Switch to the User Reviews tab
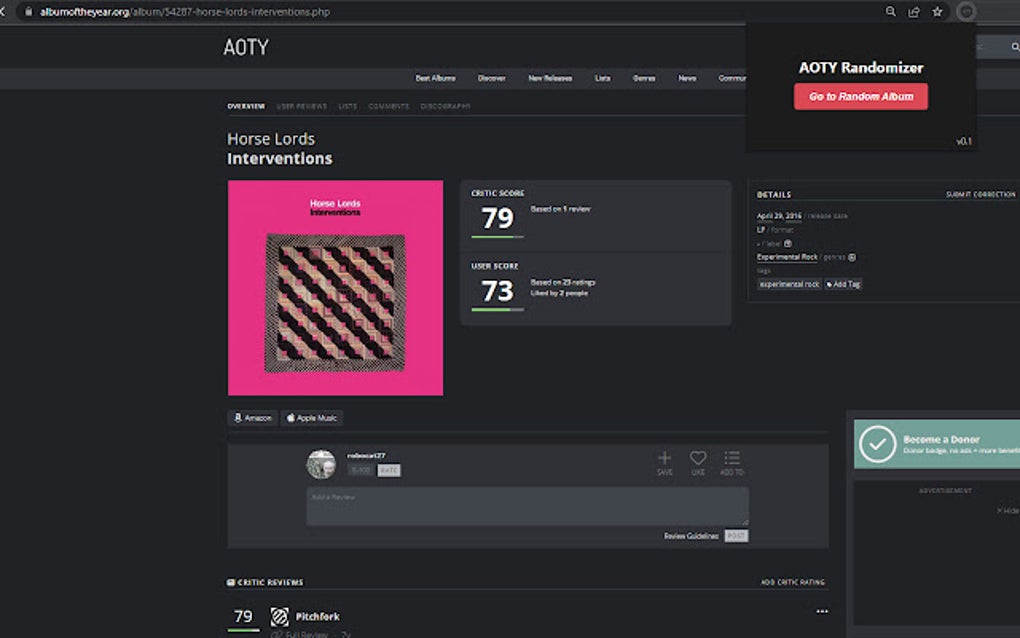The height and width of the screenshot is (638, 1020). pyautogui.click(x=302, y=106)
